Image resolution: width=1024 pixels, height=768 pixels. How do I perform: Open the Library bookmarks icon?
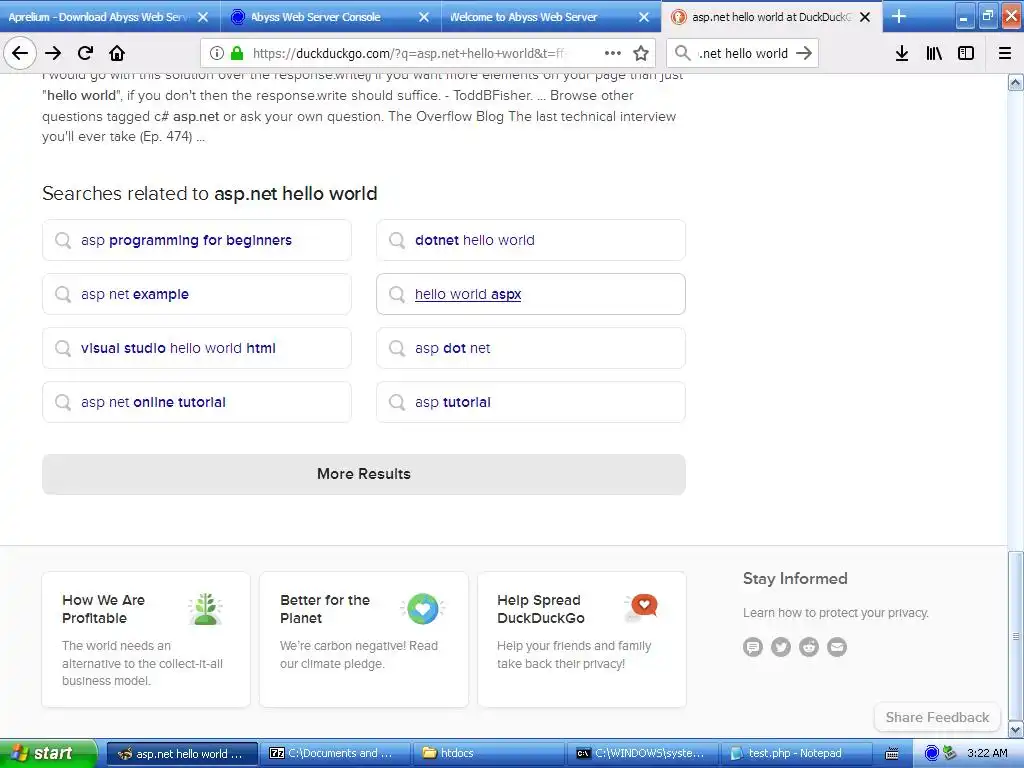click(934, 53)
